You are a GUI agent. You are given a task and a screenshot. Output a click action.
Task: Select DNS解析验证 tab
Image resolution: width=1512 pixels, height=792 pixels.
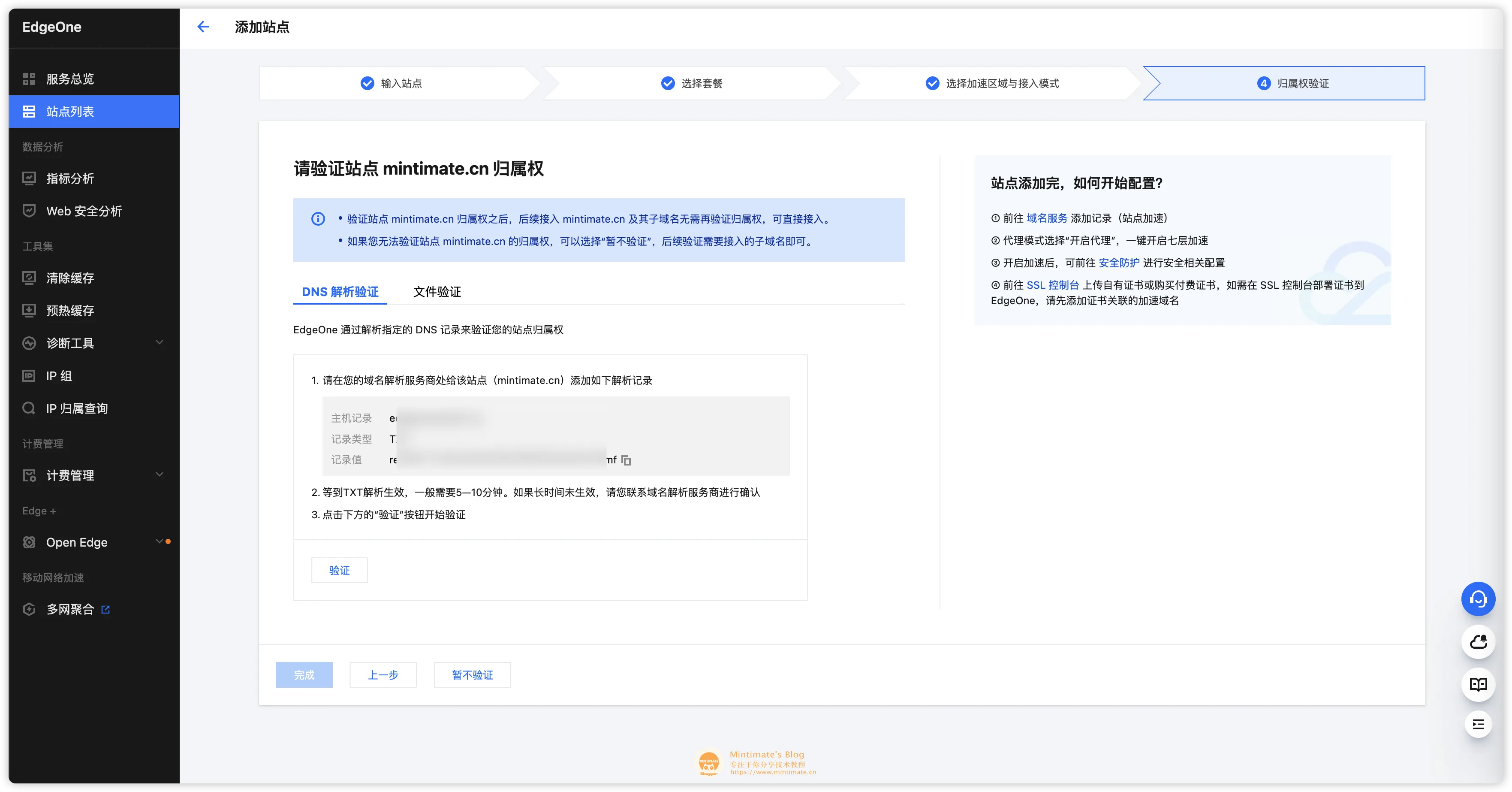coord(340,291)
